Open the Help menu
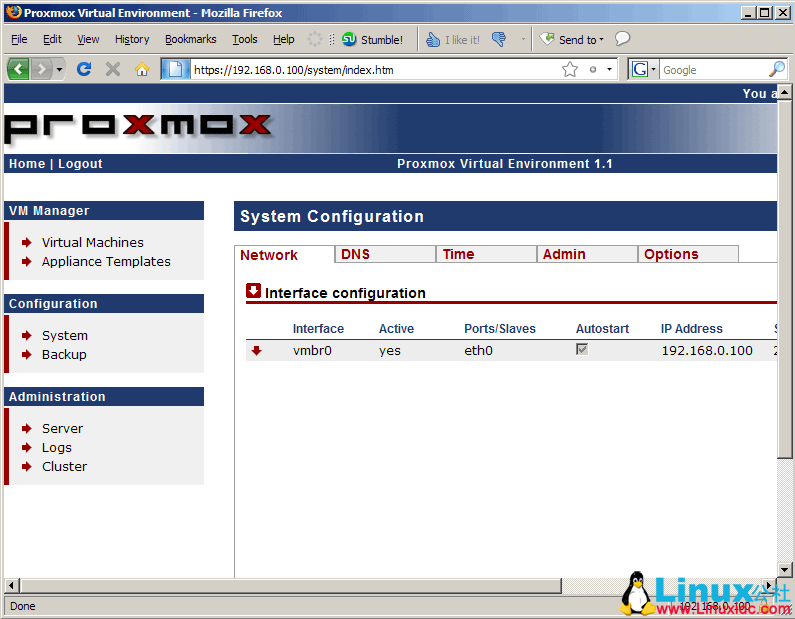This screenshot has height=619, width=795. click(283, 39)
